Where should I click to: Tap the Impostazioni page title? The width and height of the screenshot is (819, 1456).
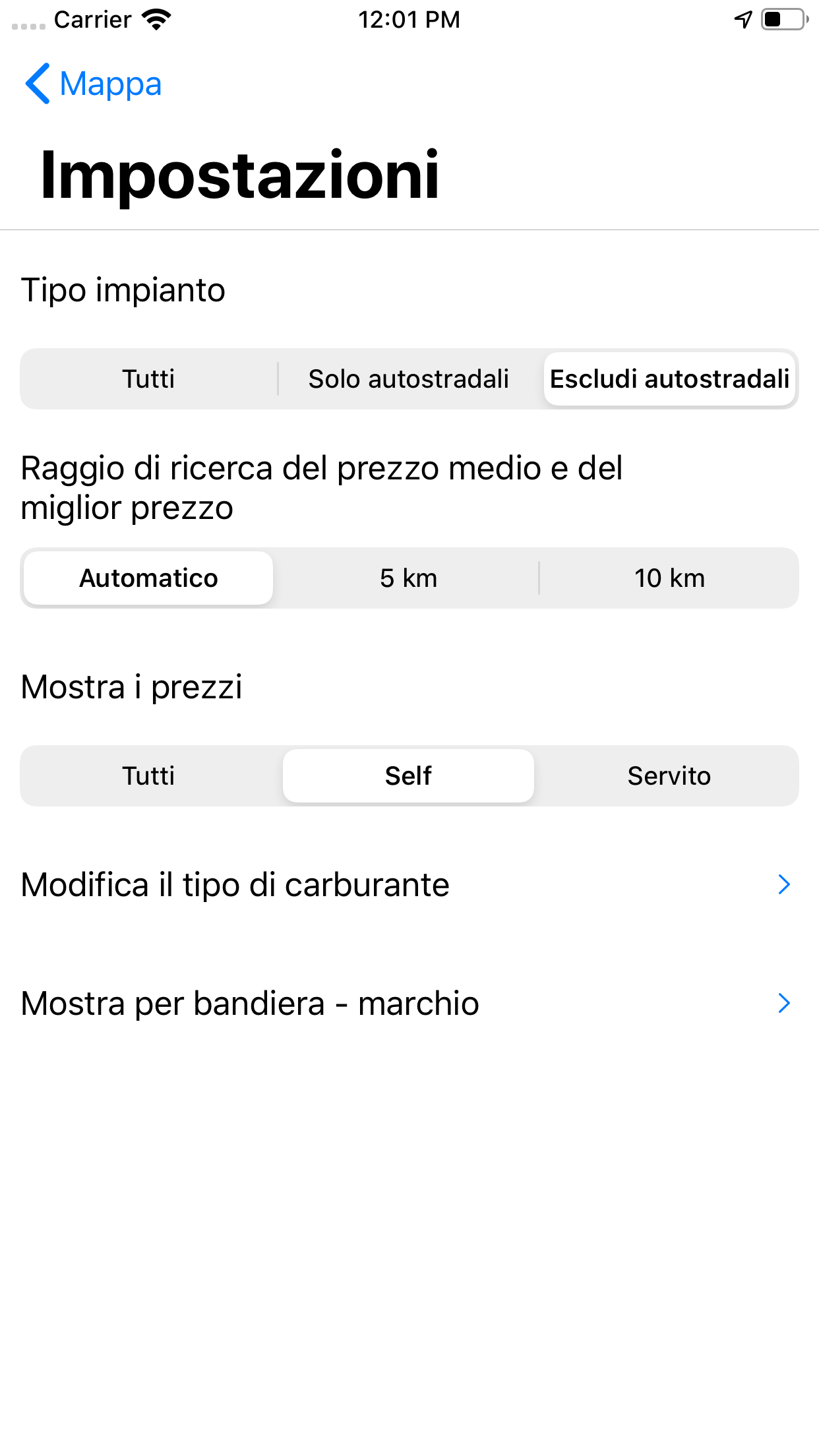(x=240, y=175)
